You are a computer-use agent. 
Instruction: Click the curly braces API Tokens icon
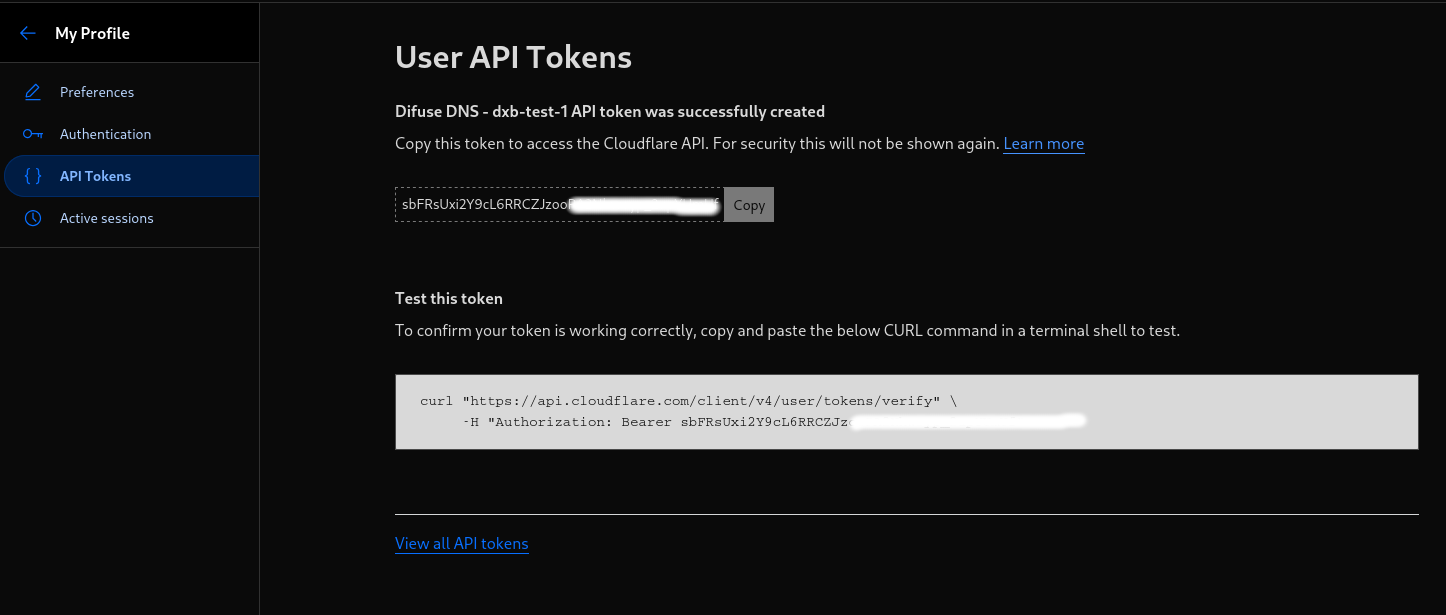pyautogui.click(x=33, y=176)
